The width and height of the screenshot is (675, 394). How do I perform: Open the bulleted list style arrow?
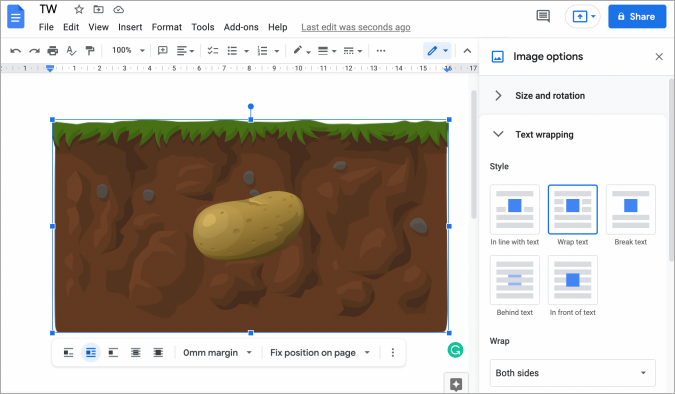(x=246, y=51)
